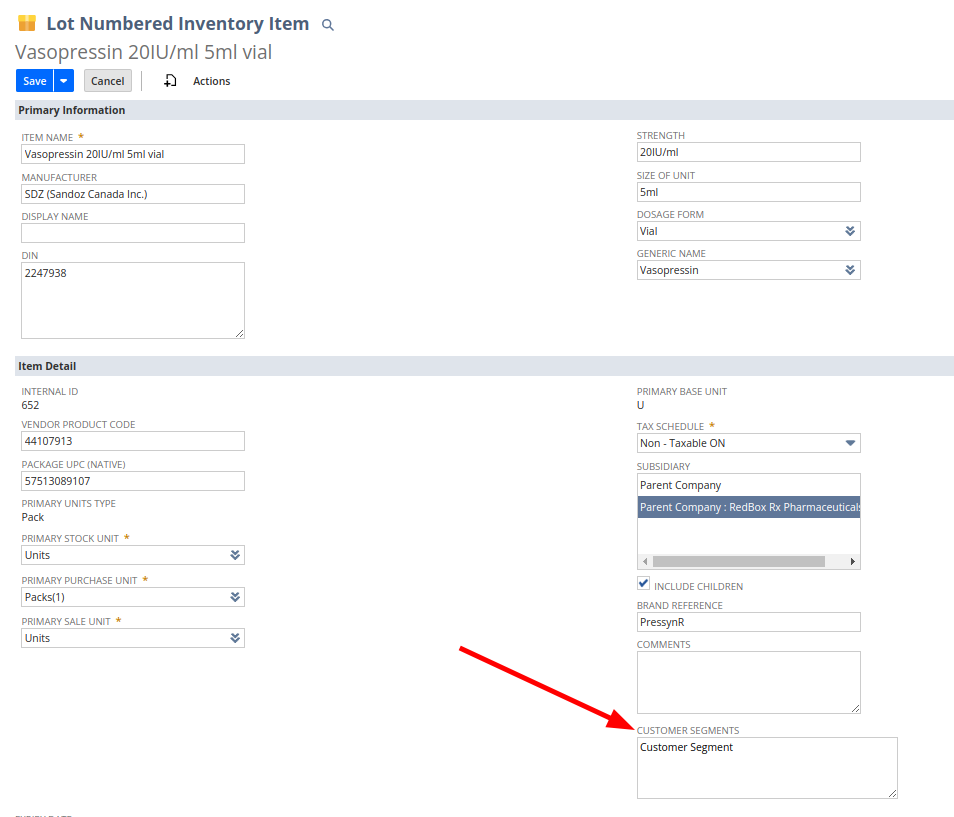Click the Subsidiary list right scroll arrow
Screen dimensions: 954x817
pos(853,562)
